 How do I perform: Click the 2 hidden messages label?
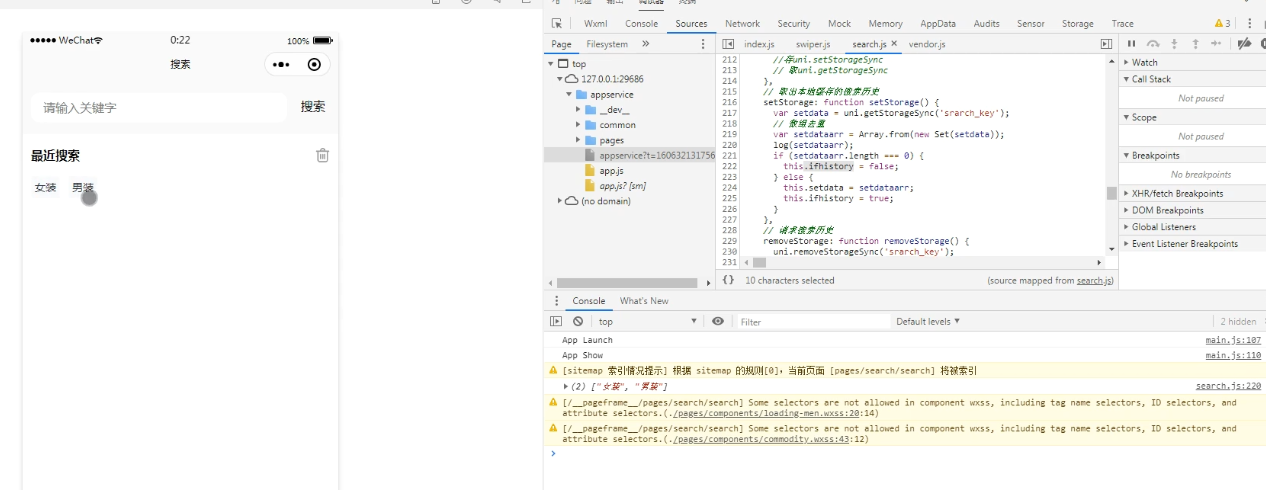[1238, 321]
